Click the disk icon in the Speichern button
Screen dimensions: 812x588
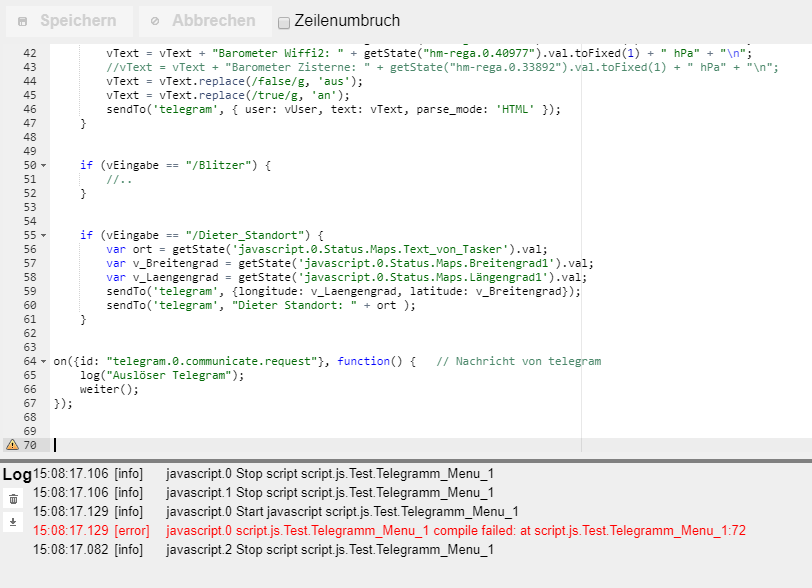pos(22,21)
